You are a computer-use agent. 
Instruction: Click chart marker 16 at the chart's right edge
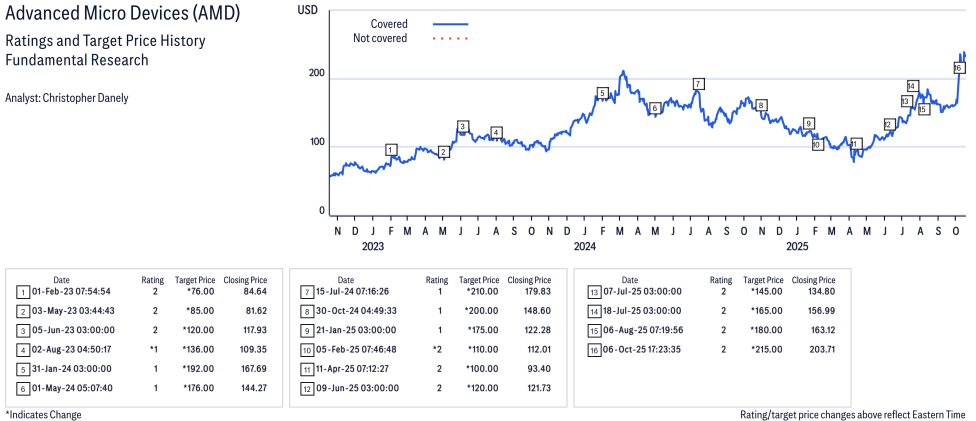[x=958, y=68]
